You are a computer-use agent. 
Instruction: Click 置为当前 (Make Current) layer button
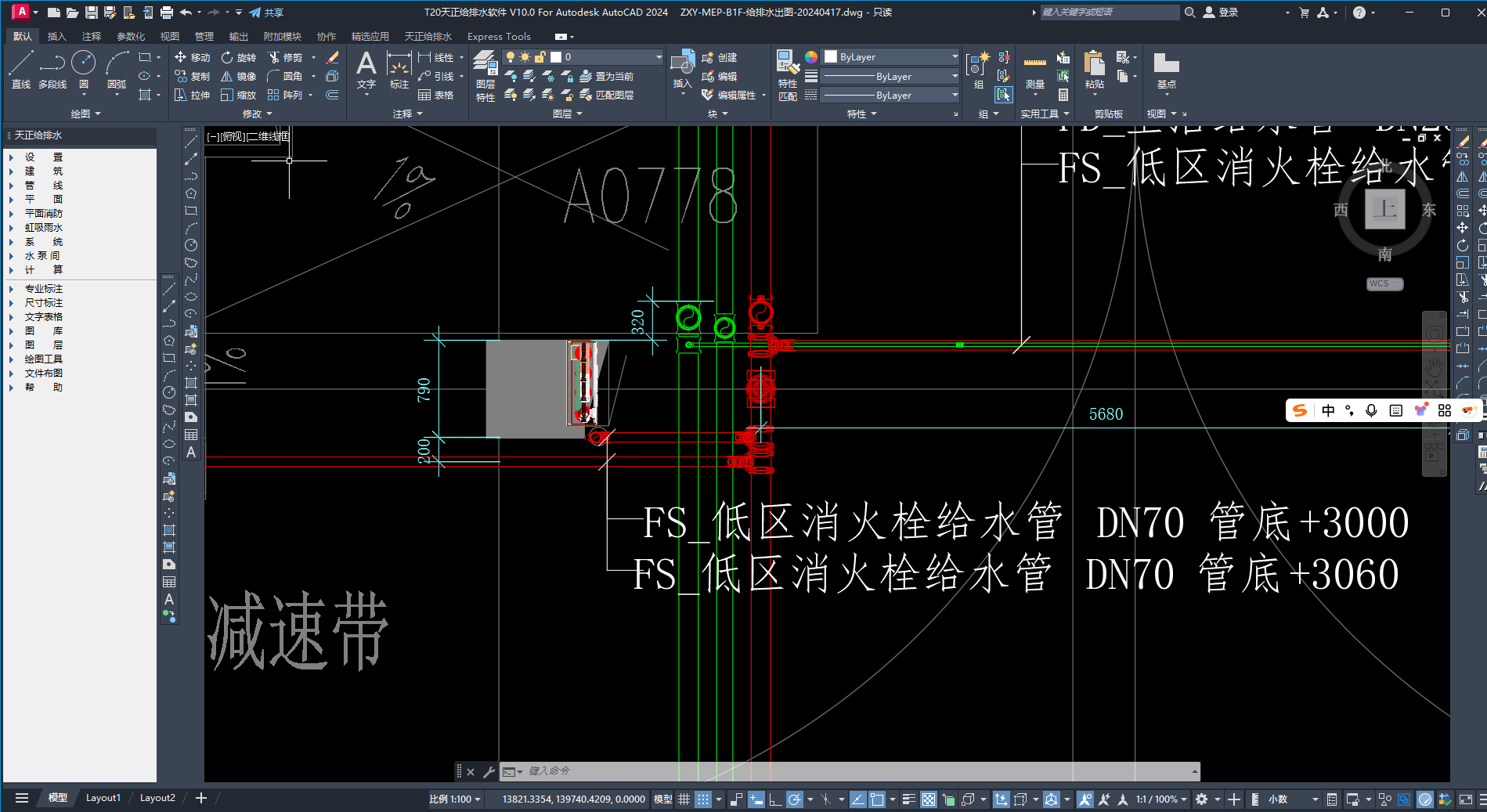coord(607,76)
